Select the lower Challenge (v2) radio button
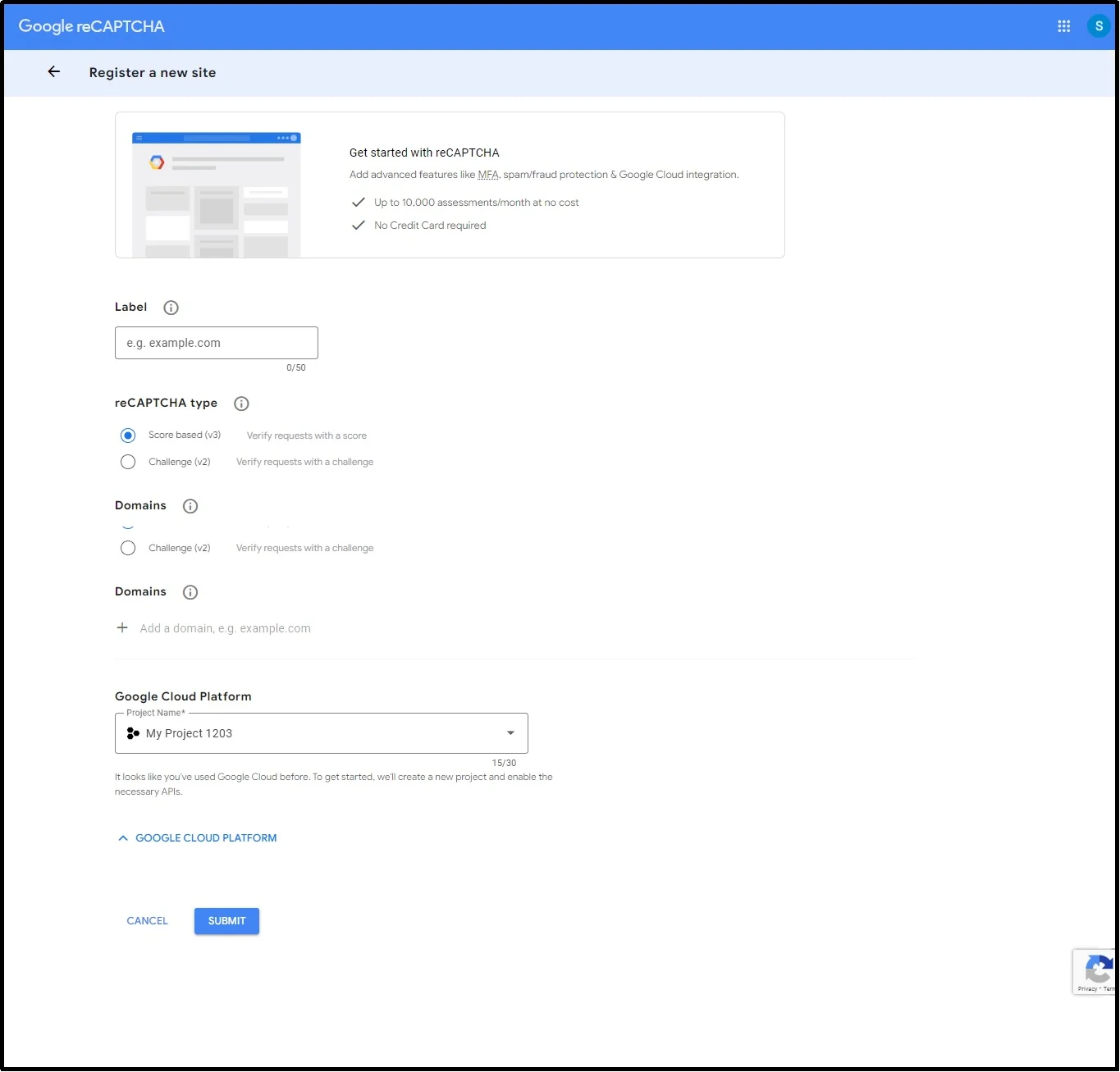This screenshot has height=1072, width=1120. point(128,548)
